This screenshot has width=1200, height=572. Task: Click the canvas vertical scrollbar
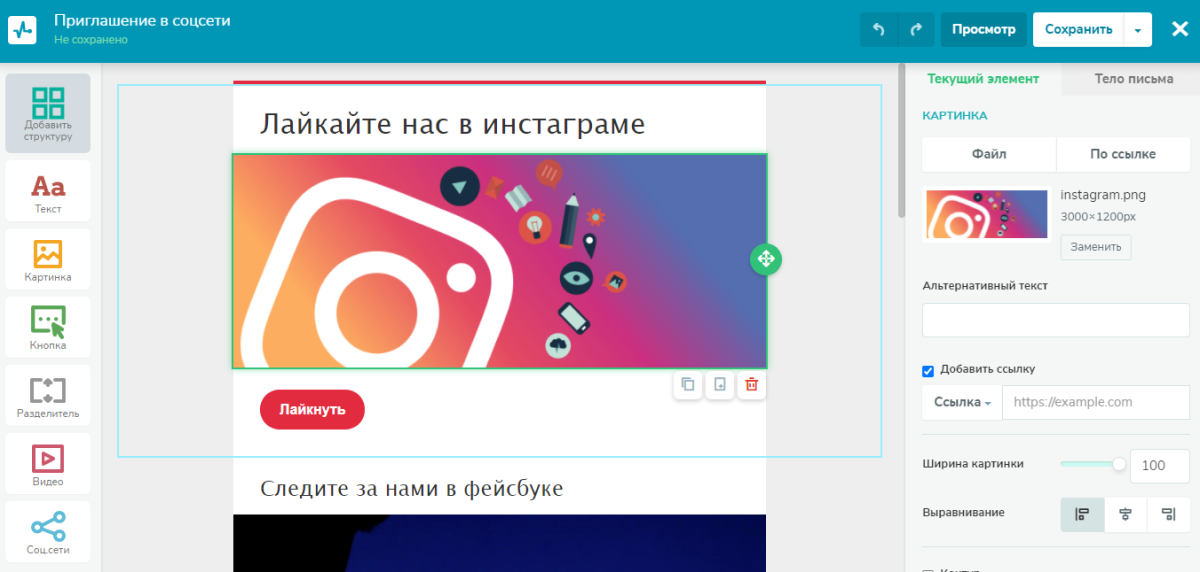pos(901,140)
